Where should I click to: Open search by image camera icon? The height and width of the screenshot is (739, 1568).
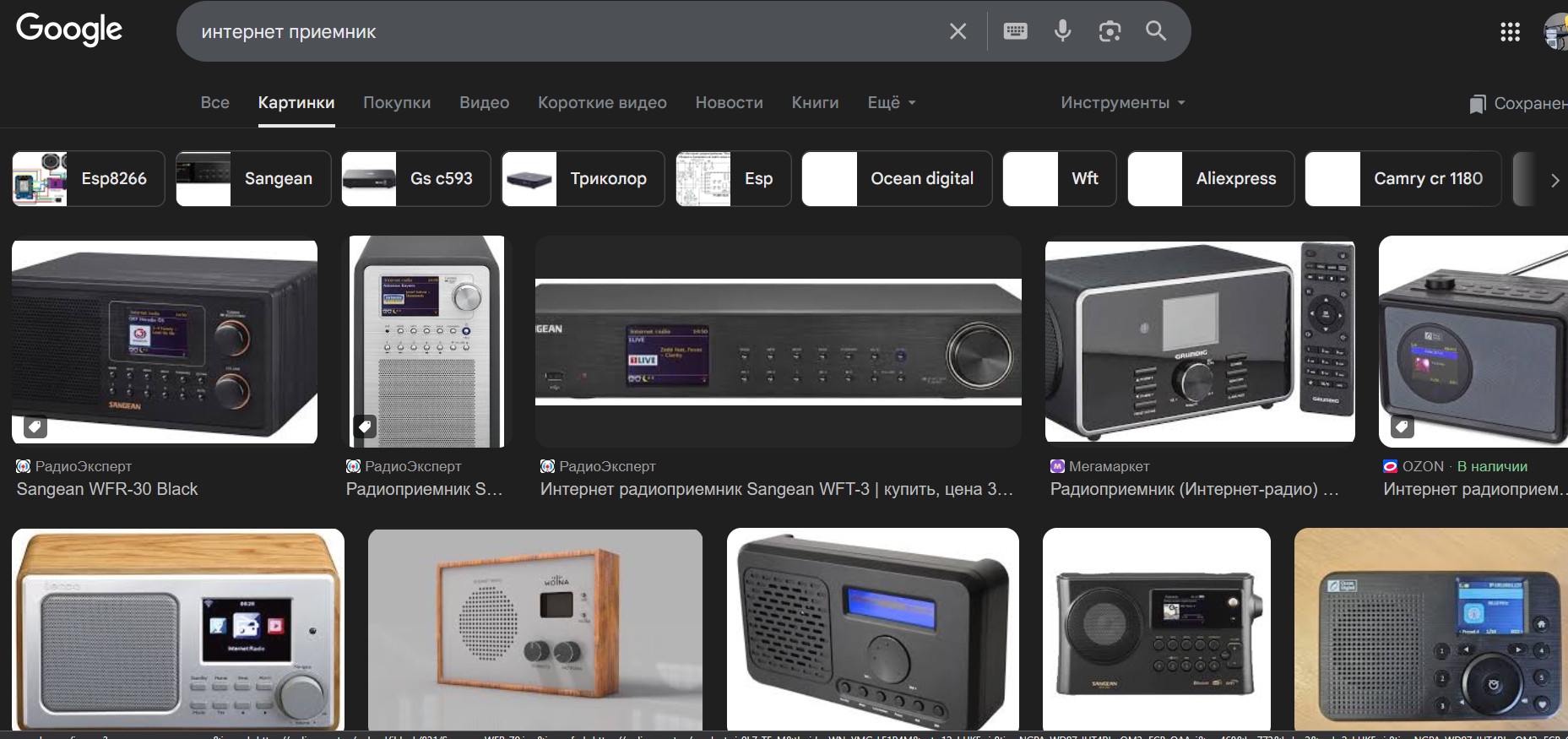(x=1110, y=31)
